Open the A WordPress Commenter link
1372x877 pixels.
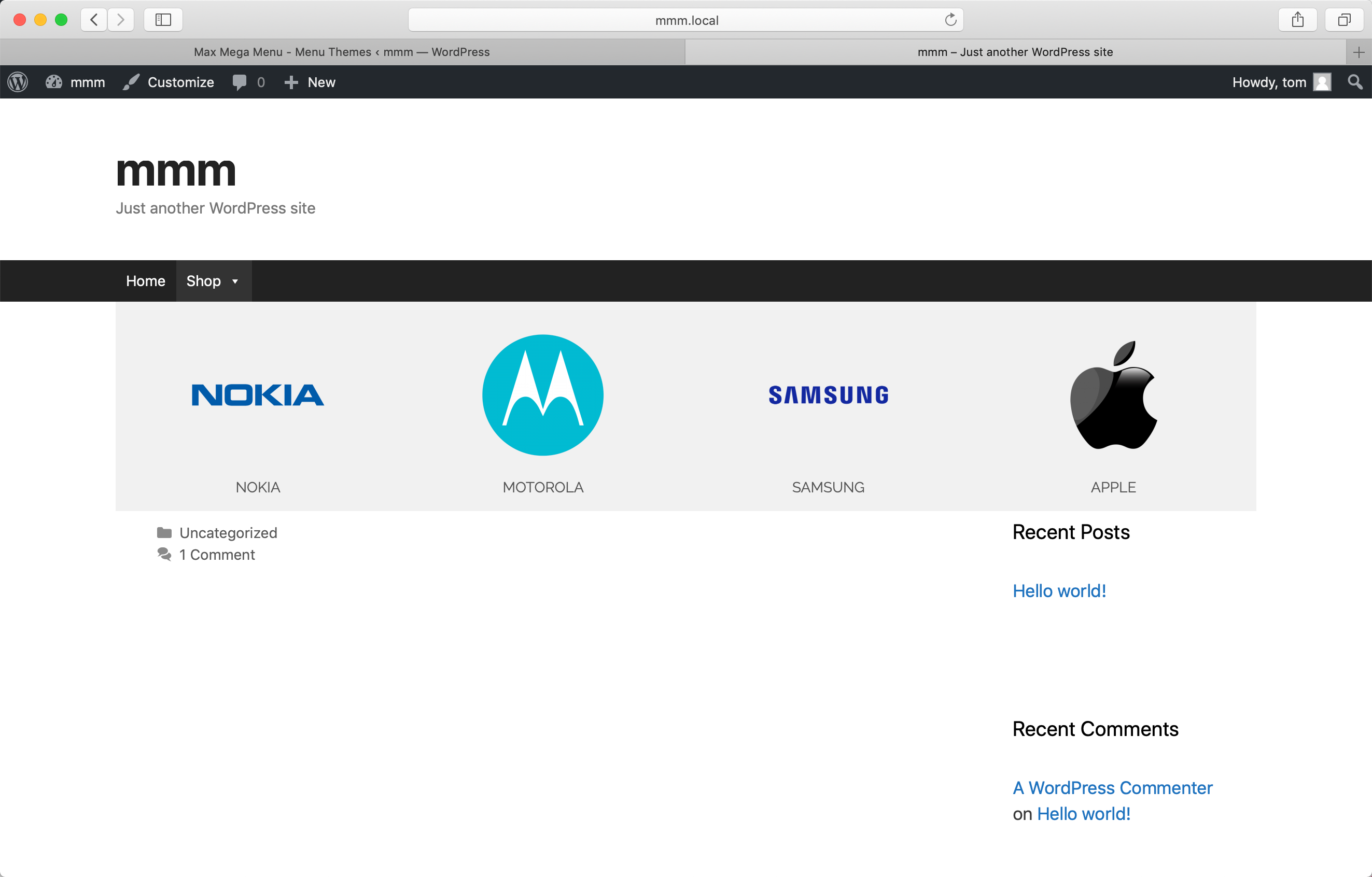[x=1112, y=788]
